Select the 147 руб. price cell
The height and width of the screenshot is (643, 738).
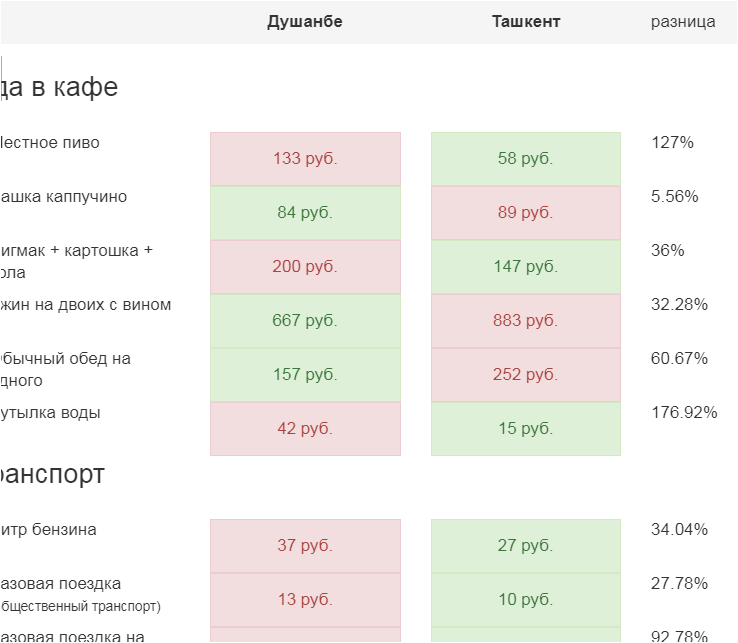click(526, 267)
